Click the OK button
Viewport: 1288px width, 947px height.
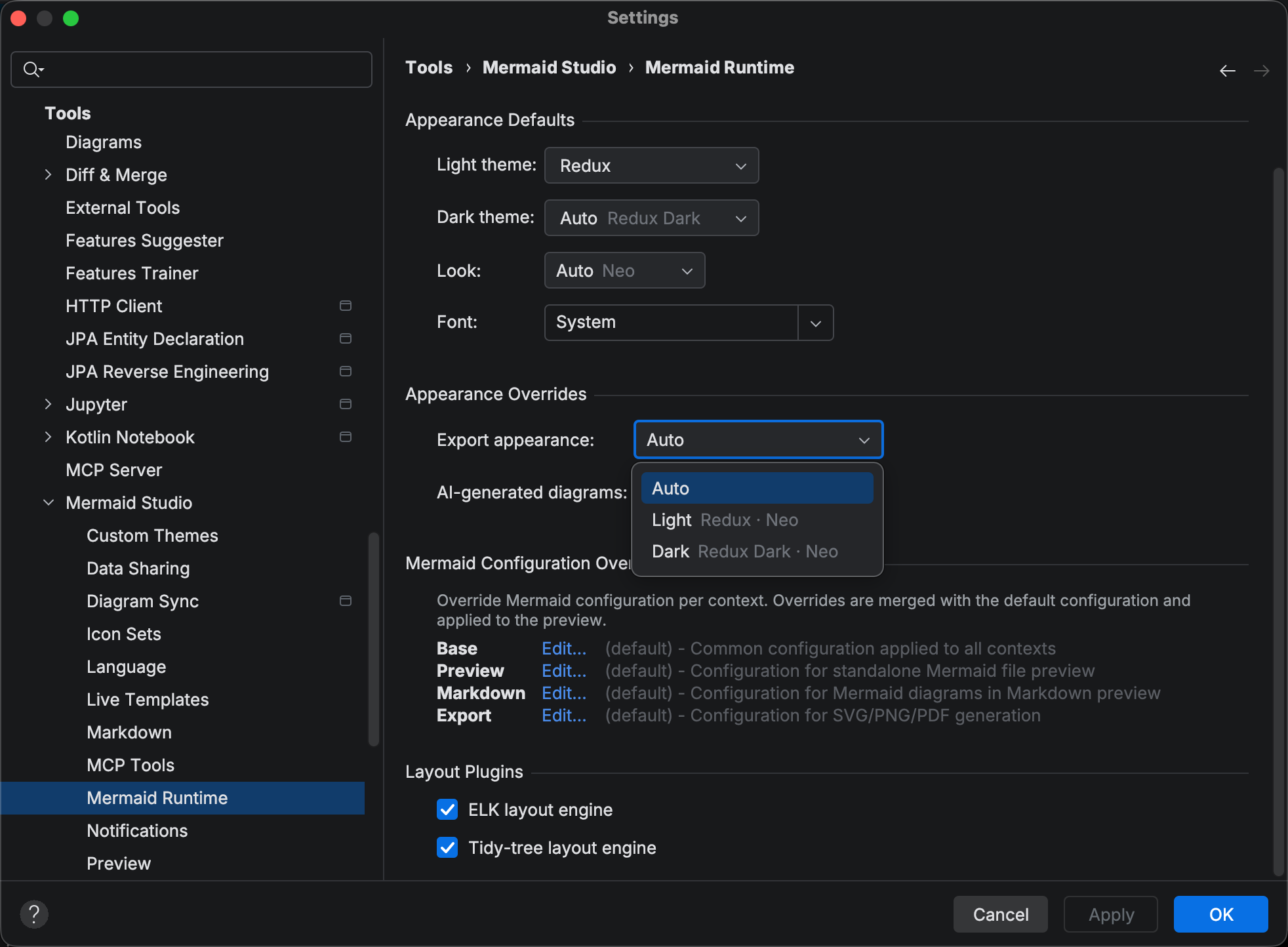[x=1220, y=914]
